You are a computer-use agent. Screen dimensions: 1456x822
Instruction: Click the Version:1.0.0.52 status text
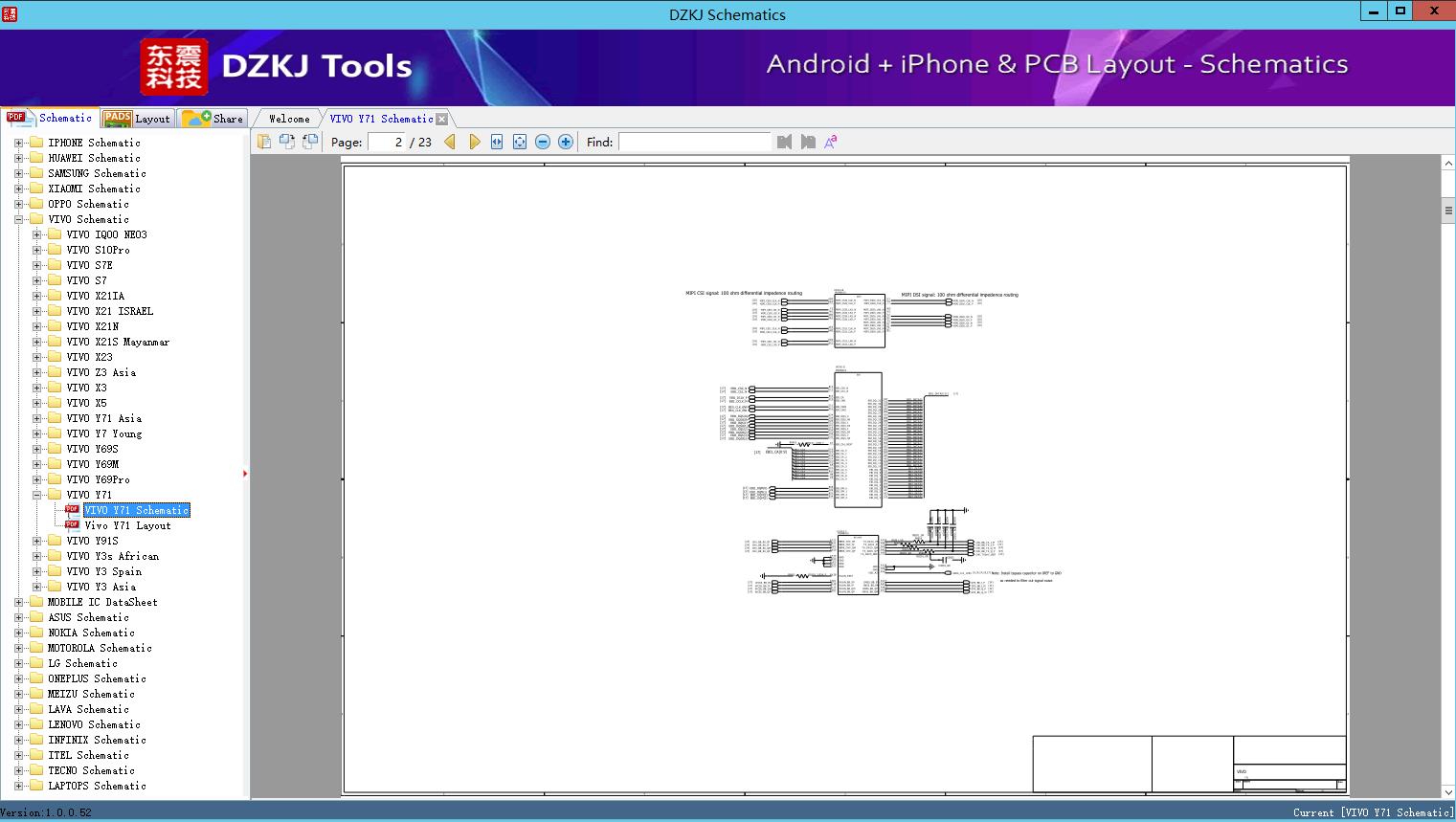(46, 812)
